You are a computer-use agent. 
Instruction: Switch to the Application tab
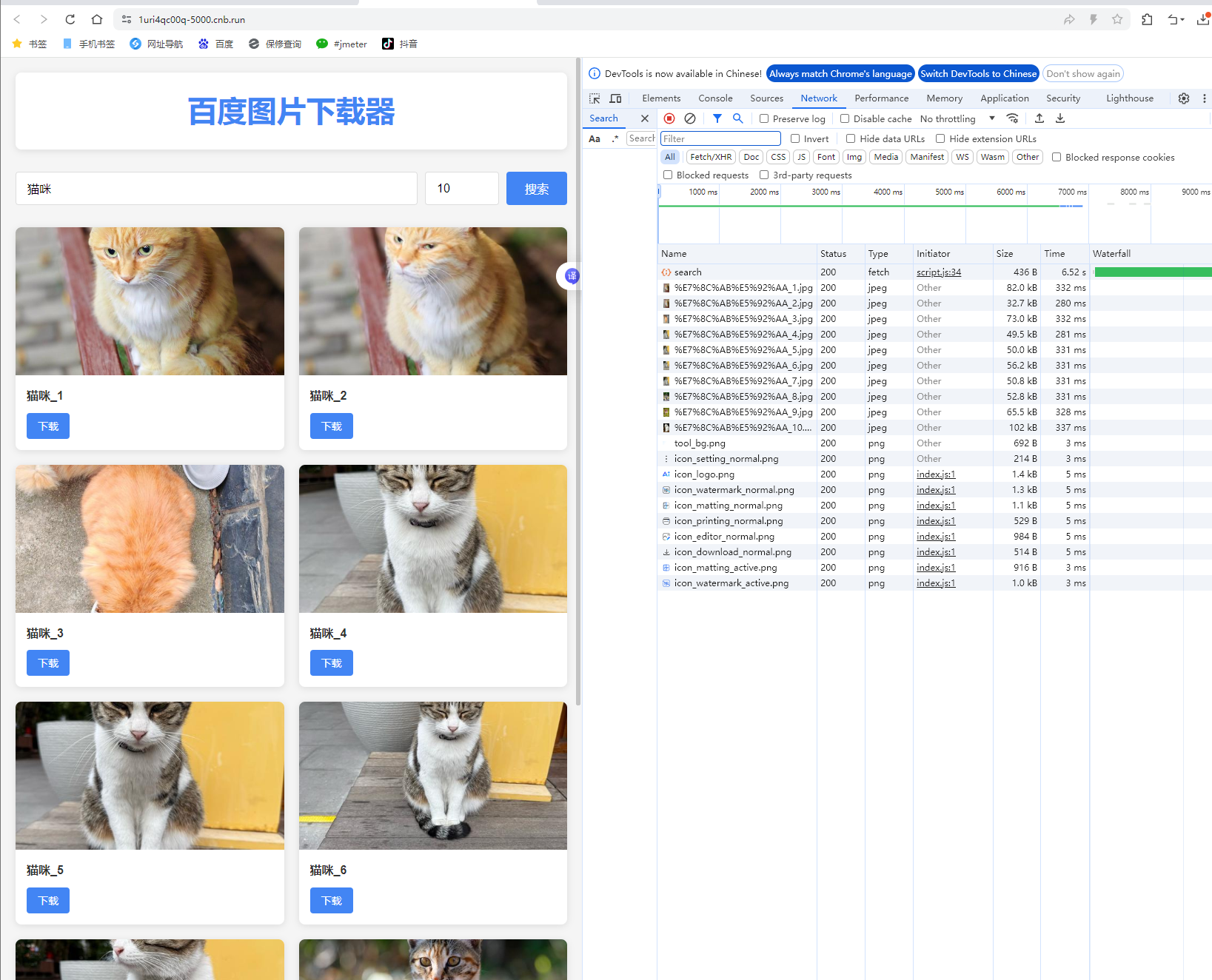click(x=1004, y=98)
